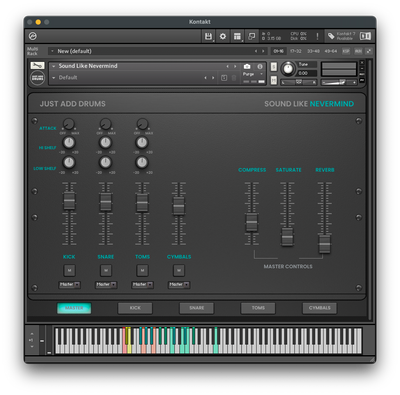
Task: Click the instrument wrench edit icon
Action: 37,65
